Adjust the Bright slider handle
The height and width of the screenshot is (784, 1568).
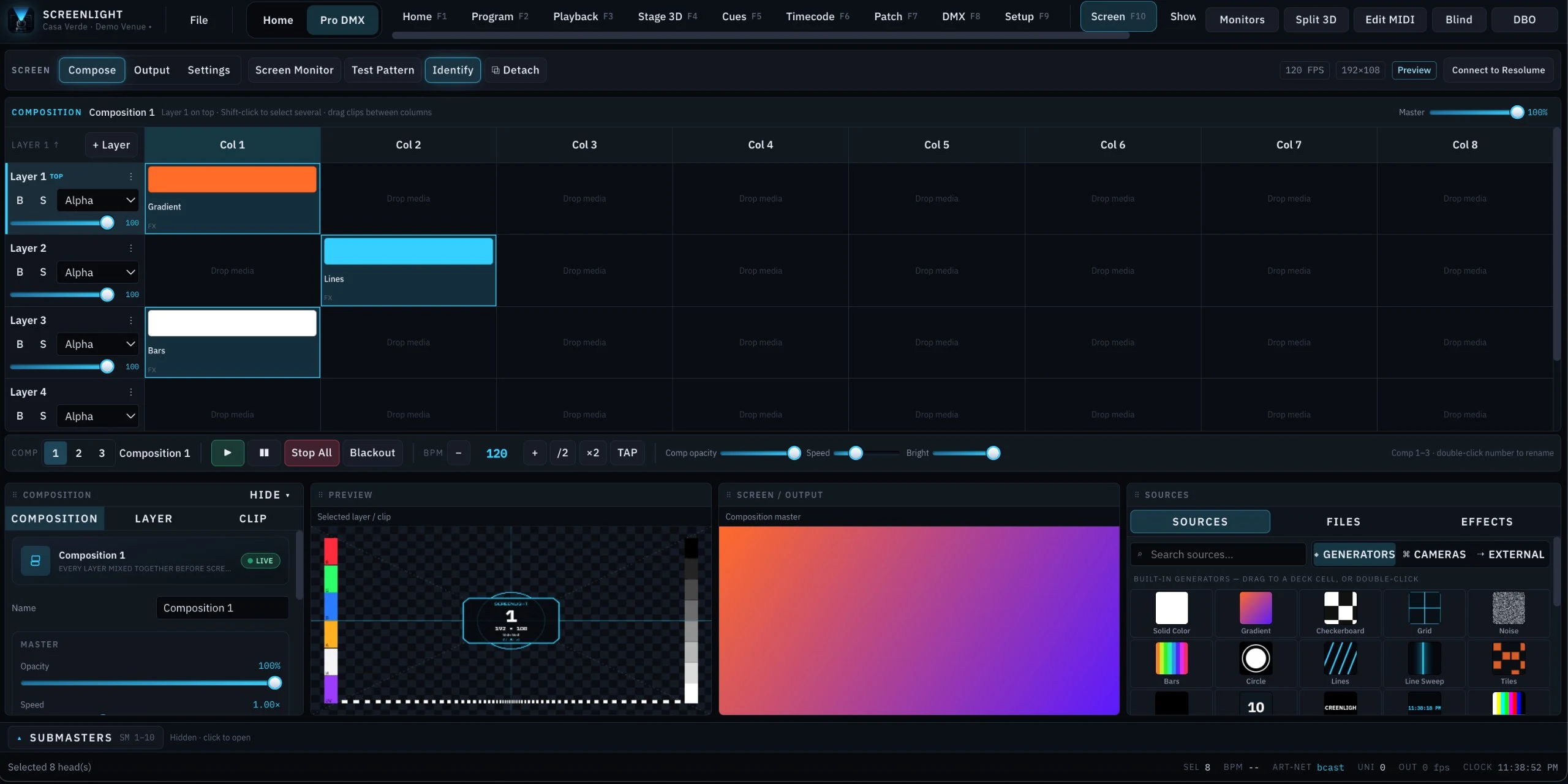(x=993, y=453)
